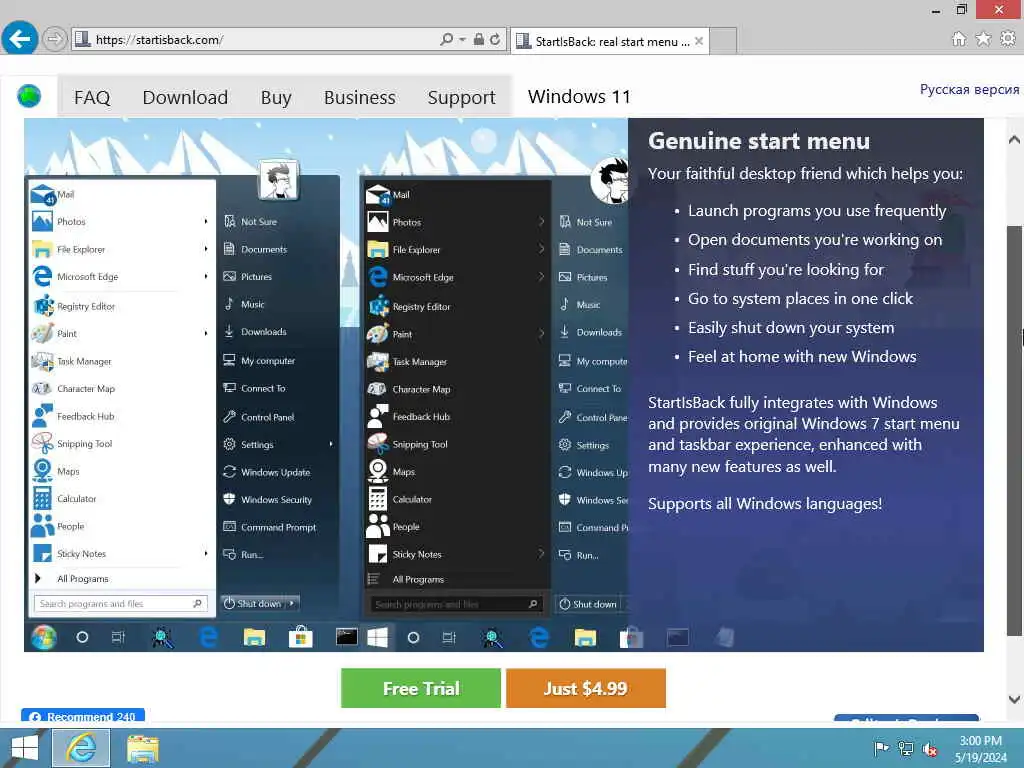Click Microsoft Edge icon in light start menu
Image resolution: width=1024 pixels, height=768 pixels.
click(42, 276)
